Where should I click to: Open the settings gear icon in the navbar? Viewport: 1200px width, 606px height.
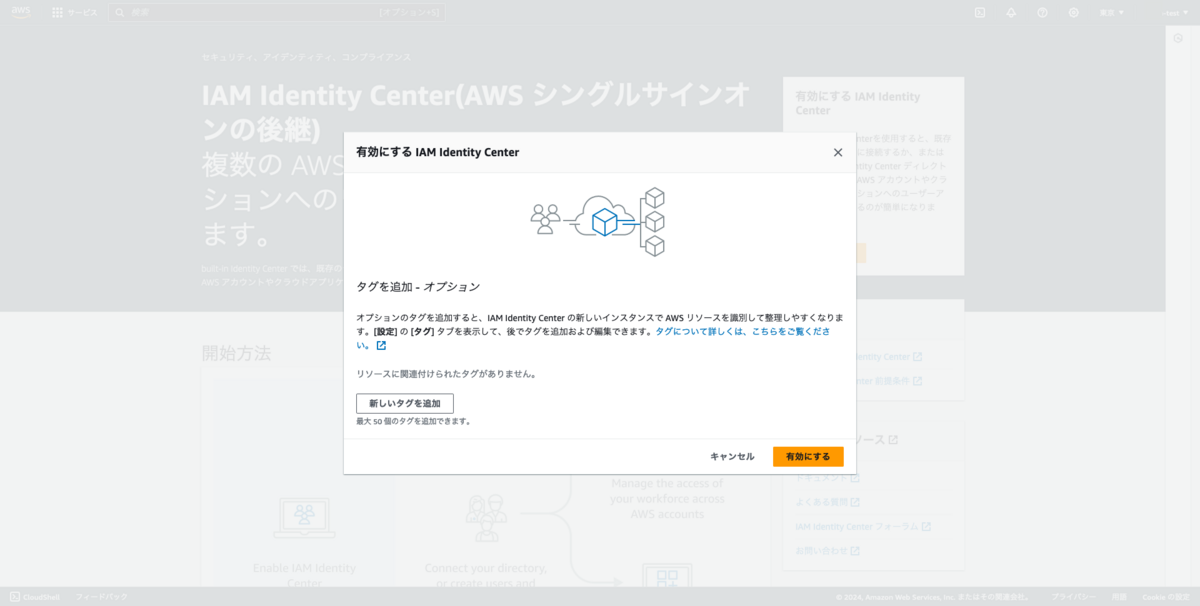1073,12
